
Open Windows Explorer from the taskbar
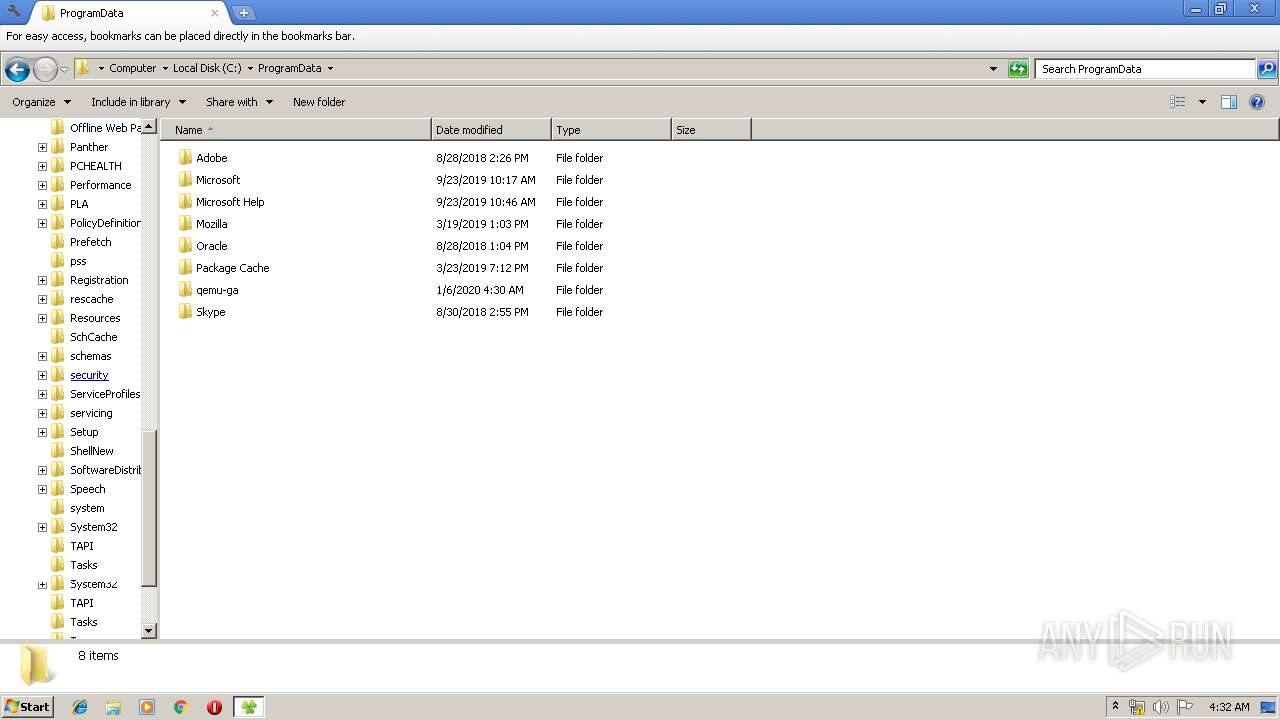[113, 707]
